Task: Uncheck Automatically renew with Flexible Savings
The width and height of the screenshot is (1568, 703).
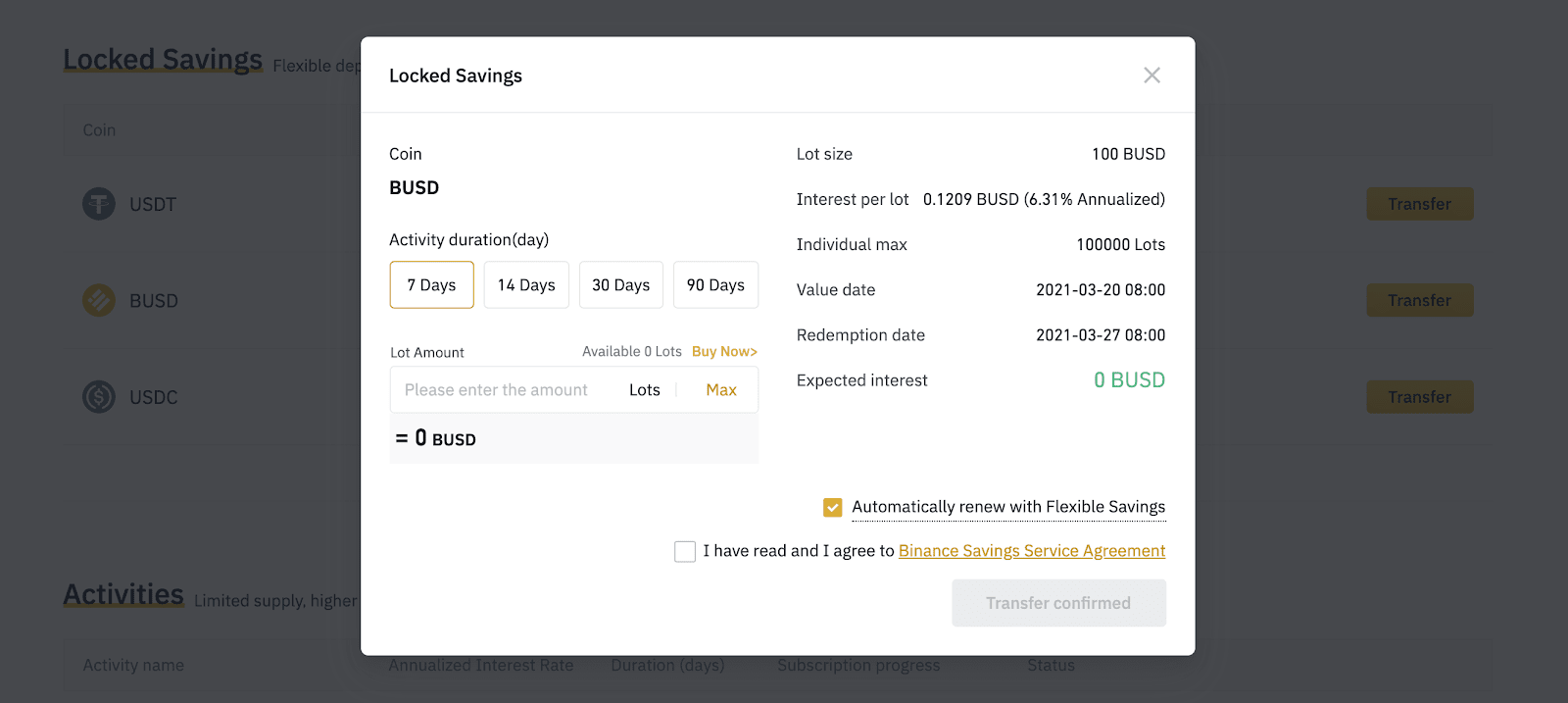Action: (x=832, y=507)
